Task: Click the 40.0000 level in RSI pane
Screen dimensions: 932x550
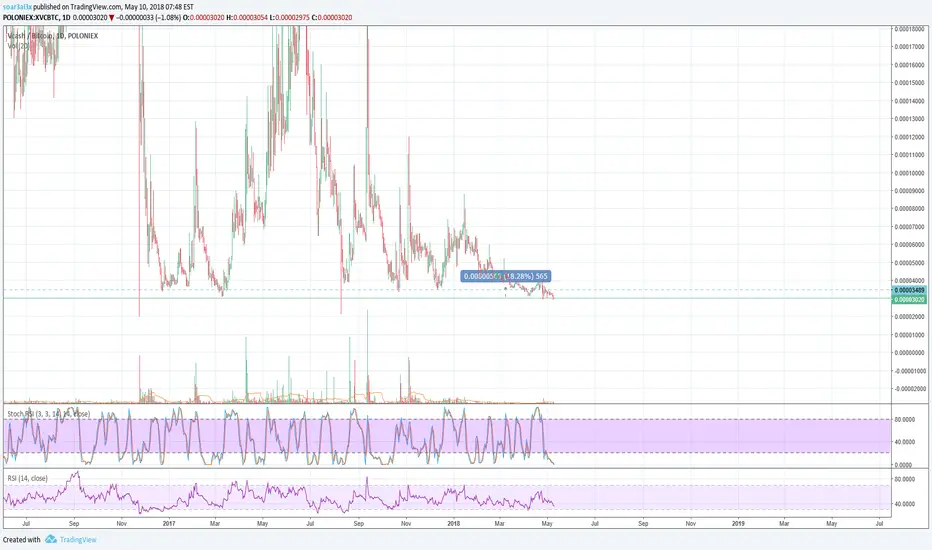Action: click(904, 504)
